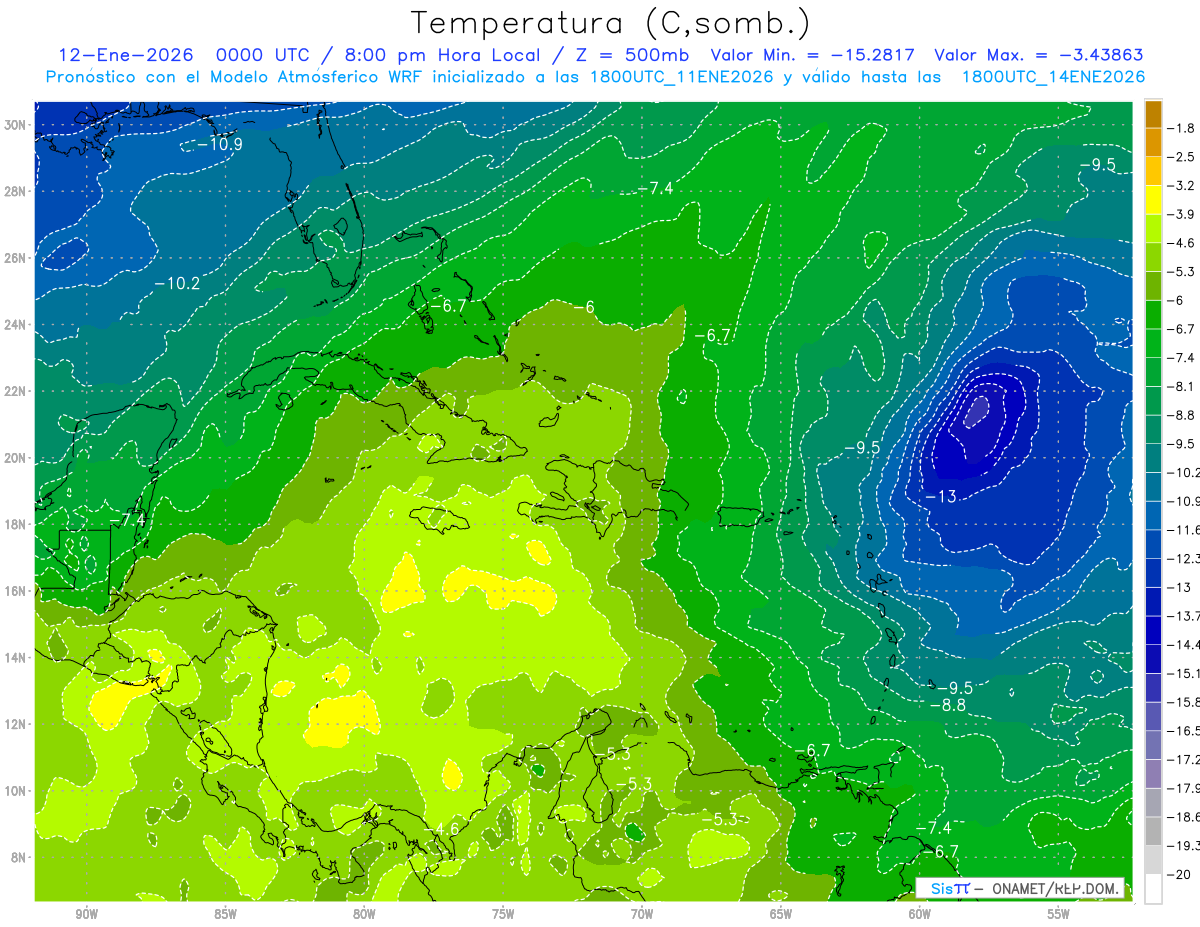Click the legend value -15.1
Image resolution: width=1200 pixels, height=927 pixels.
(x=1182, y=673)
